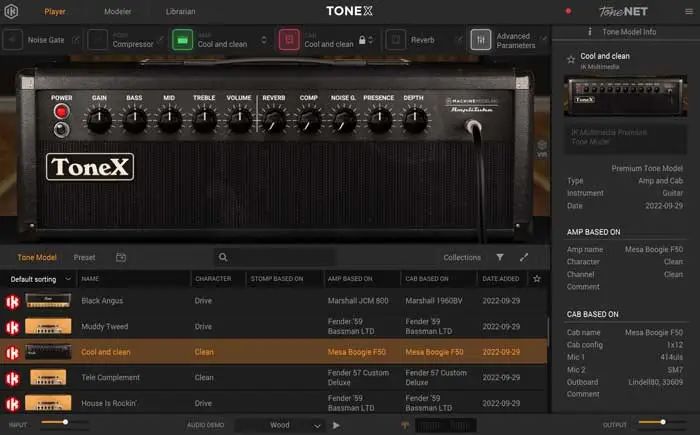700x435 pixels.
Task: Toggle the Noise Gate module icon
Action: tap(12, 40)
